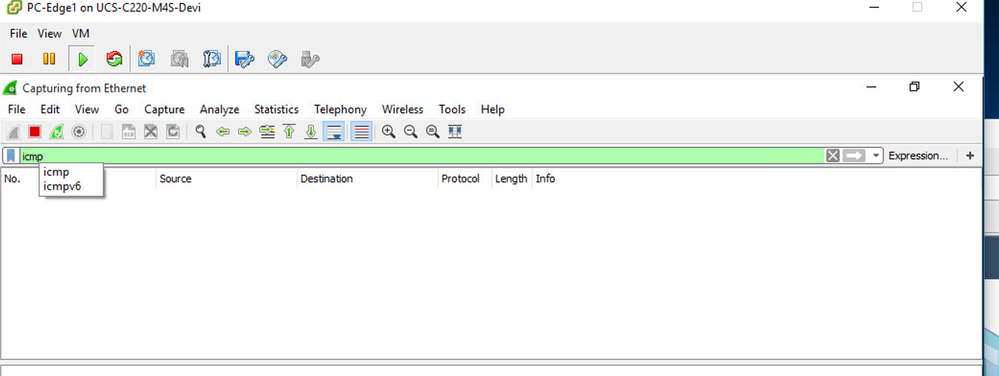This screenshot has width=999, height=376.
Task: Open Wireshark File menu
Action: [x=17, y=109]
